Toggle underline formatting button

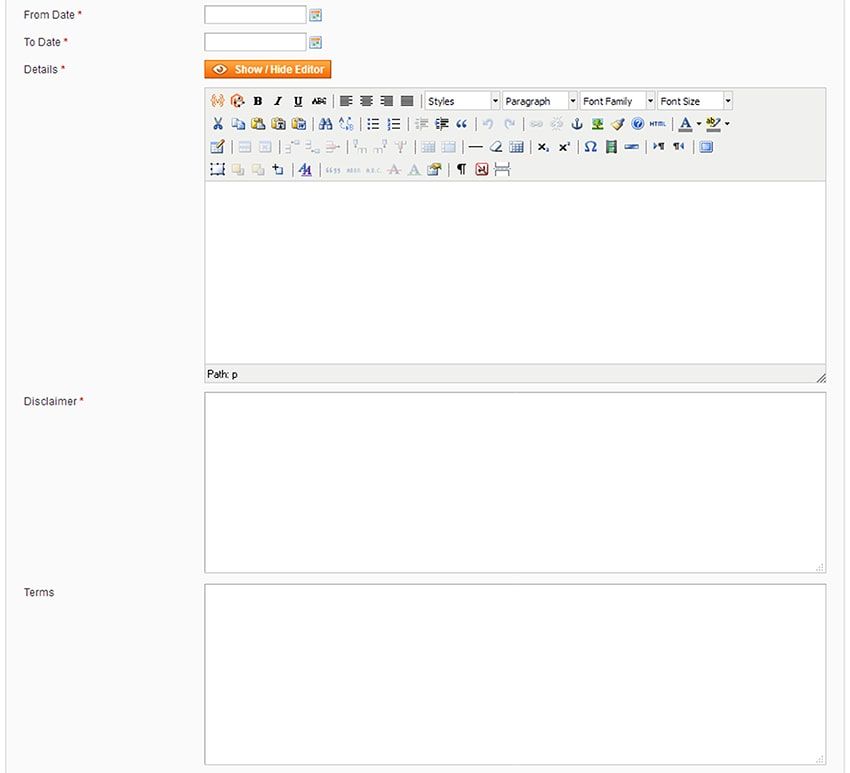coord(298,101)
